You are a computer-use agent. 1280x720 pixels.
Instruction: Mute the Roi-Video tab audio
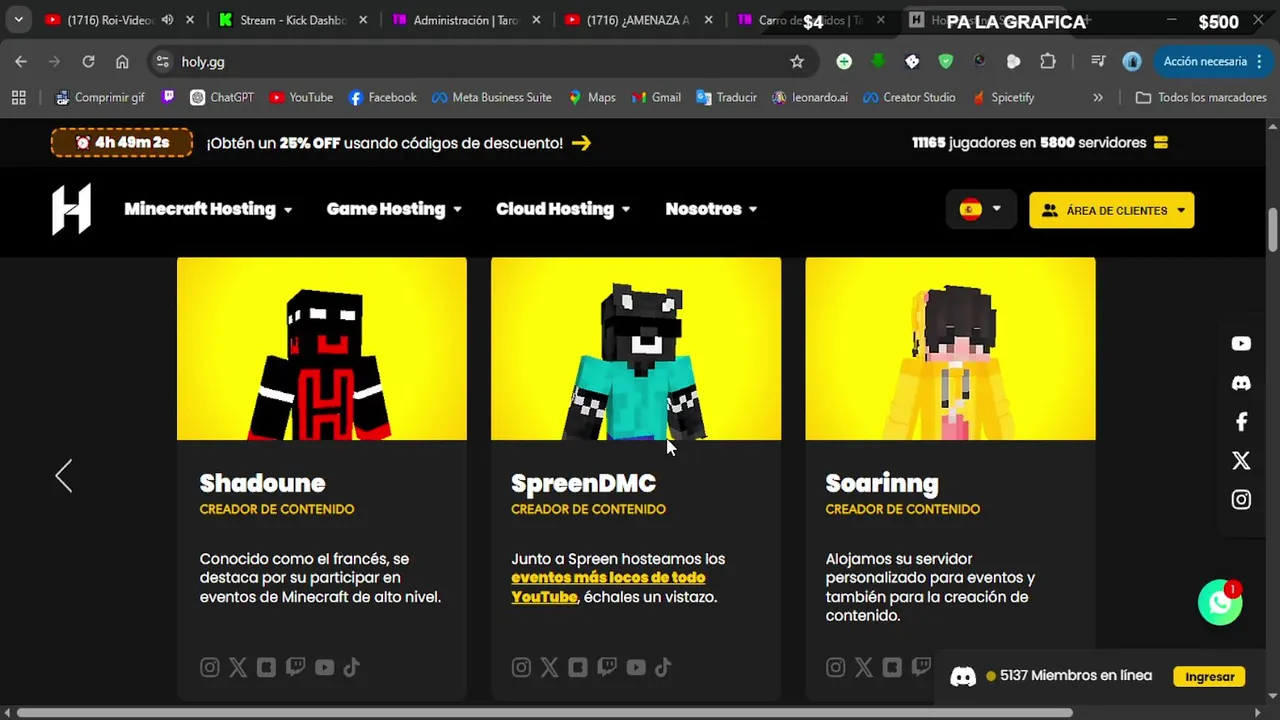[x=167, y=20]
